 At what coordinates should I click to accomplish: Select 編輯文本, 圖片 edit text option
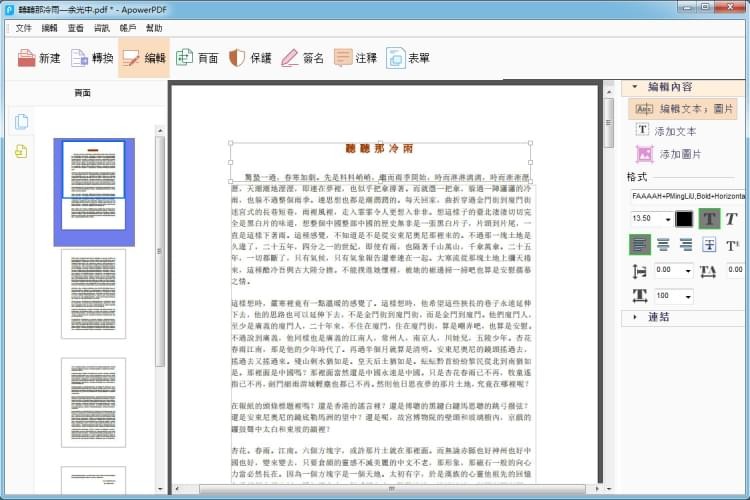[x=683, y=109]
